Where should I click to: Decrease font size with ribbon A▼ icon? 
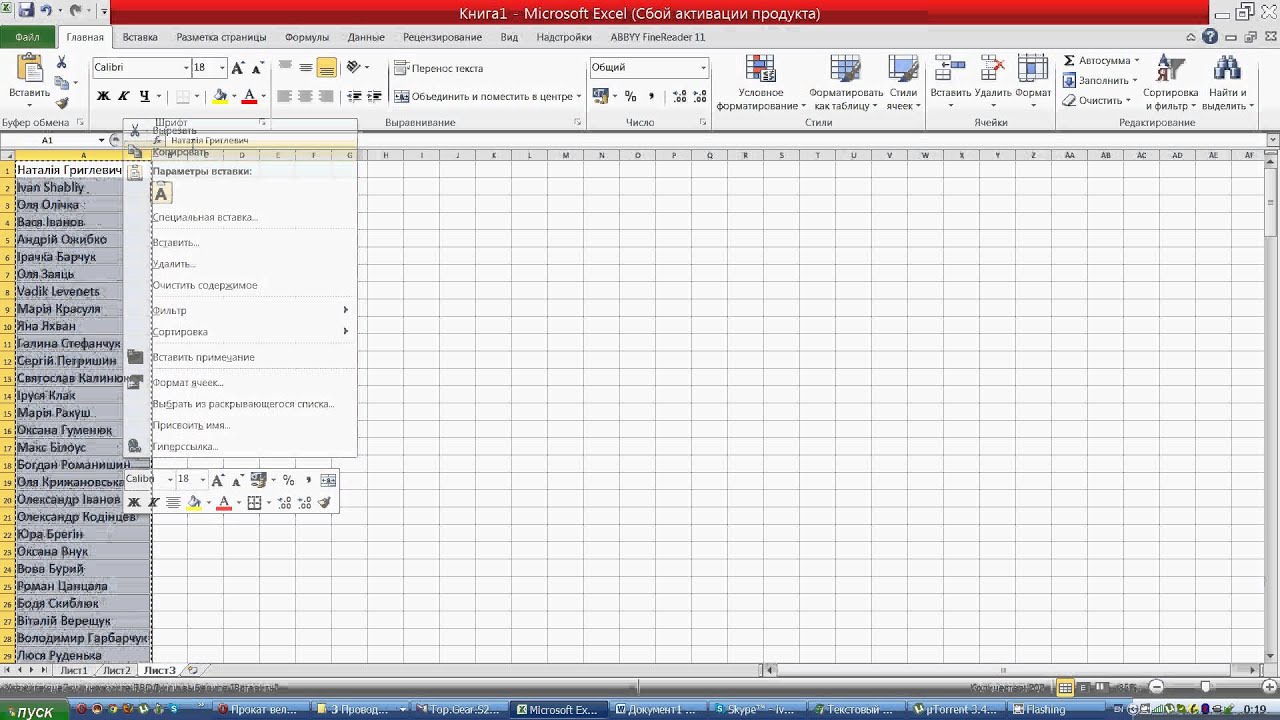point(257,68)
